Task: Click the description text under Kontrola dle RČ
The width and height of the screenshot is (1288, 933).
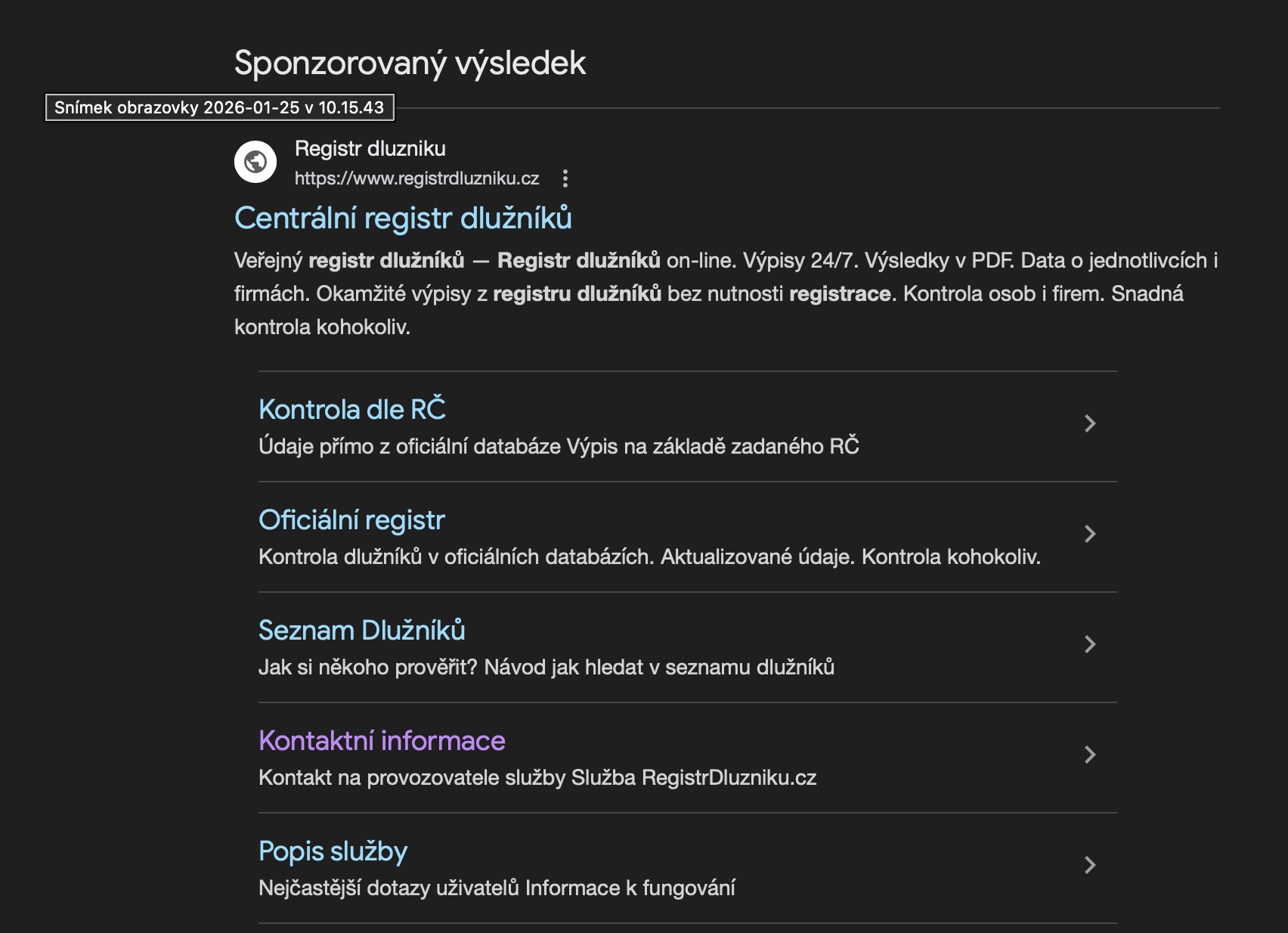Action: (559, 446)
